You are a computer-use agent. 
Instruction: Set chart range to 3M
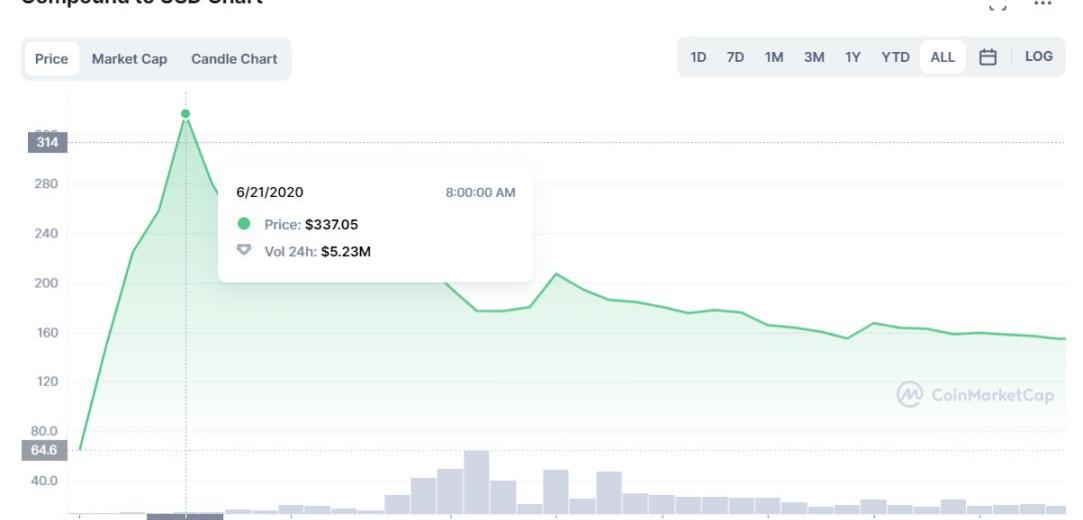tap(814, 57)
